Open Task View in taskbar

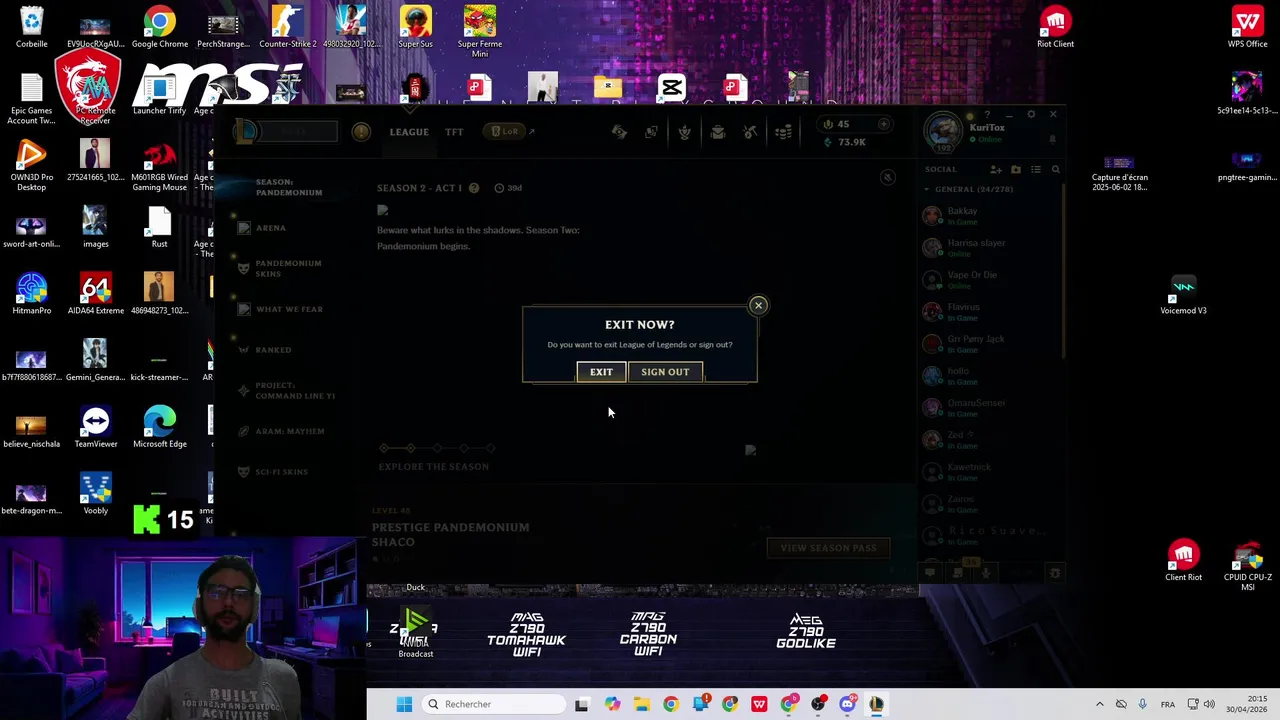[x=582, y=704]
